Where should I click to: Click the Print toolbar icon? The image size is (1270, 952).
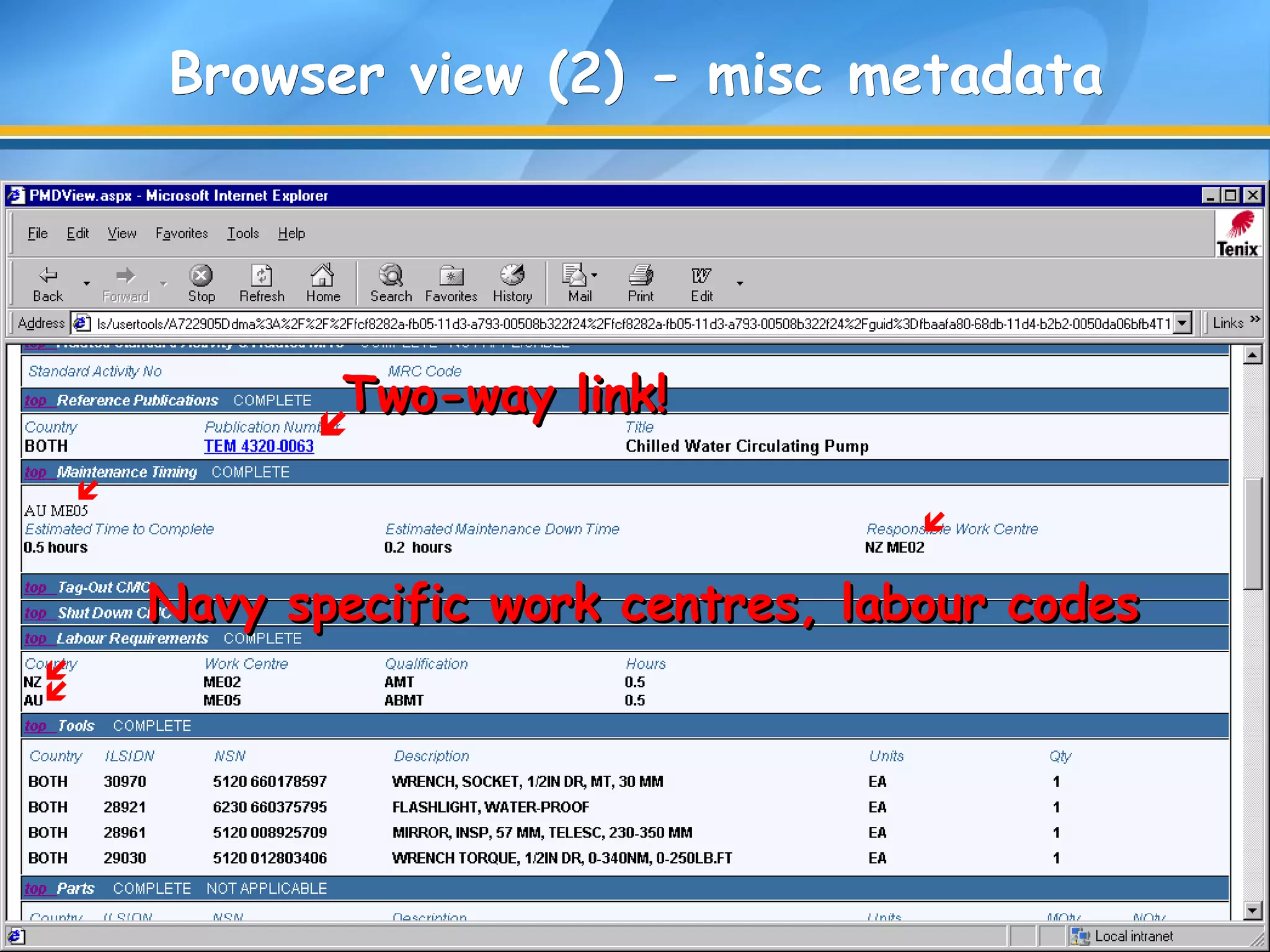point(641,275)
